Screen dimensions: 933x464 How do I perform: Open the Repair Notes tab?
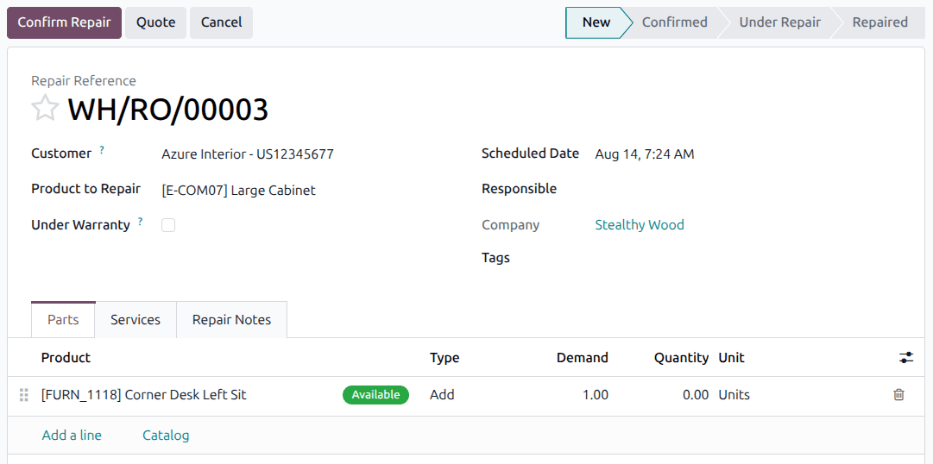click(x=231, y=319)
